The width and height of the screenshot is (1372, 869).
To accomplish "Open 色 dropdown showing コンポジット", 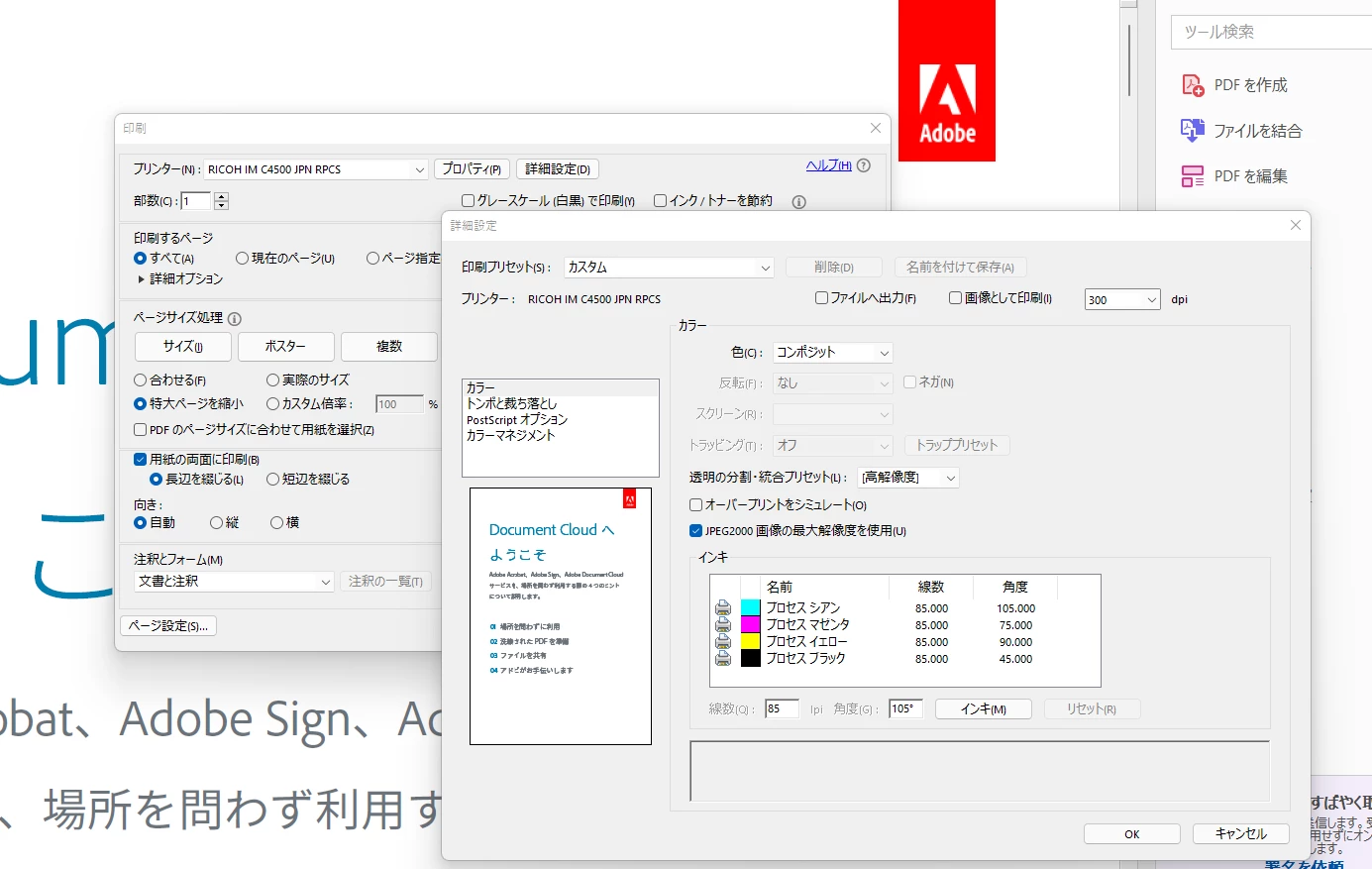I will pos(833,353).
